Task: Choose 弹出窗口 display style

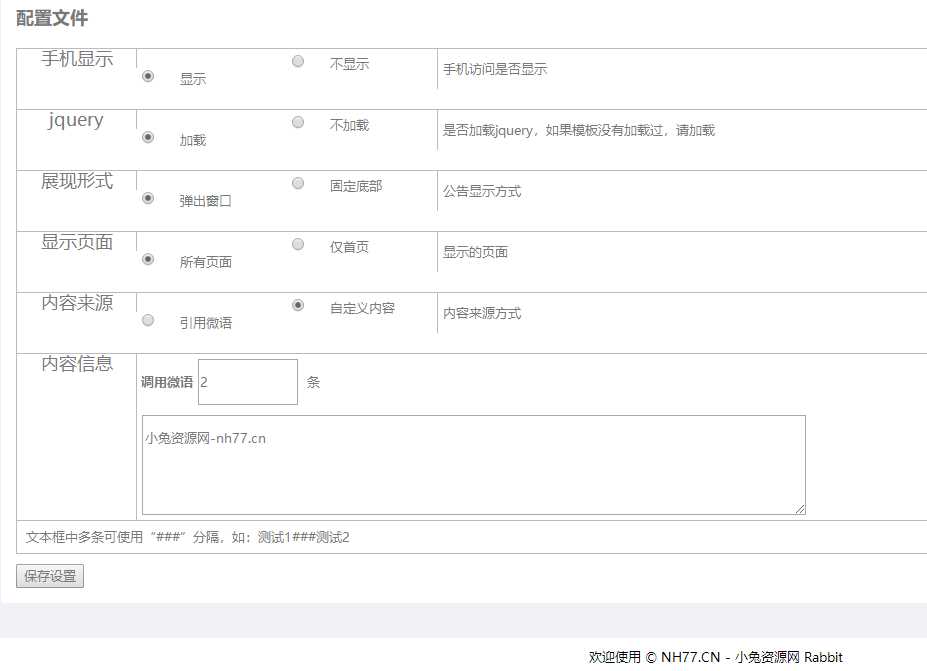Action: coord(148,198)
